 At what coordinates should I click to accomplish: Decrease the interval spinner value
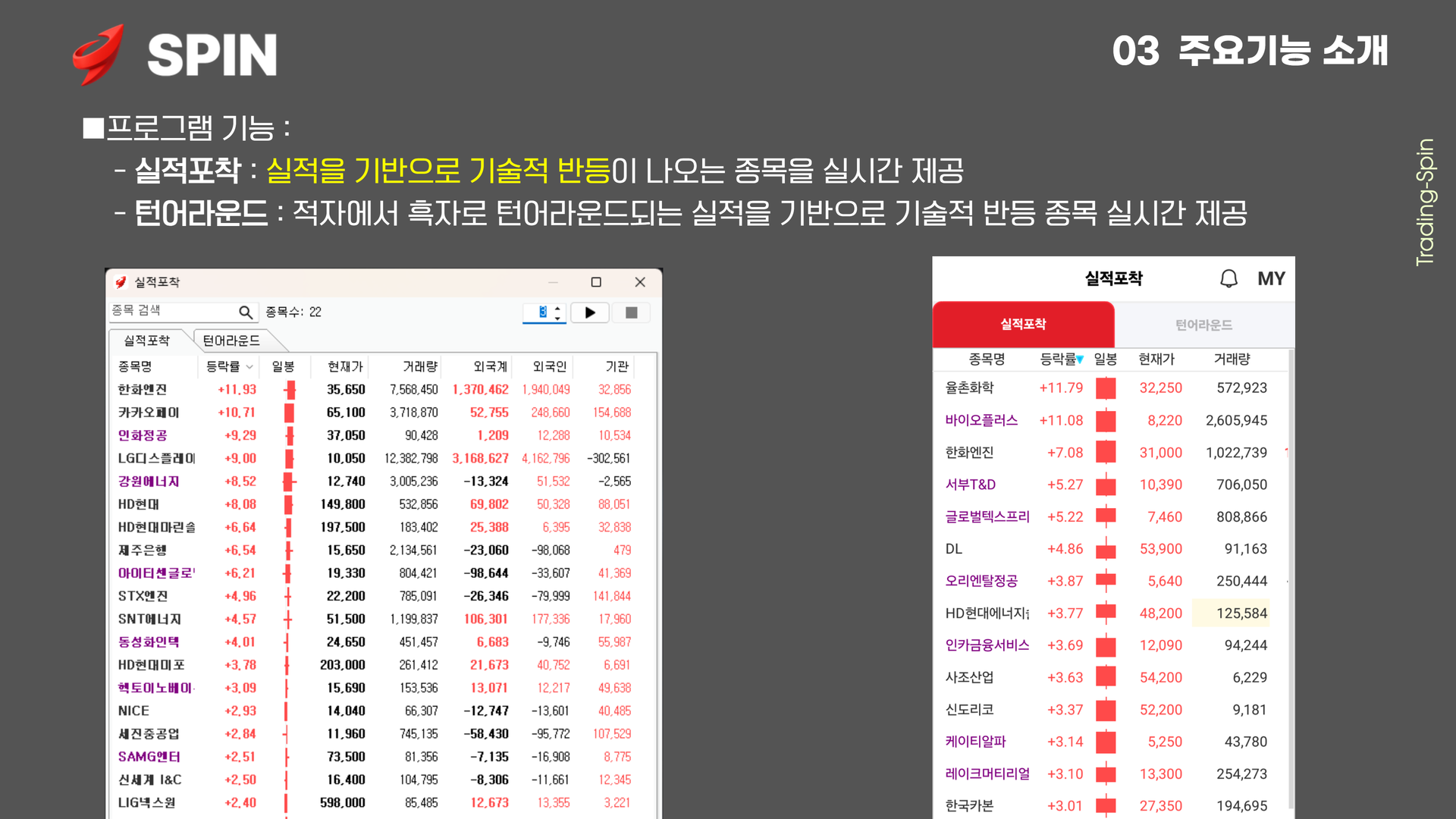[x=558, y=318]
